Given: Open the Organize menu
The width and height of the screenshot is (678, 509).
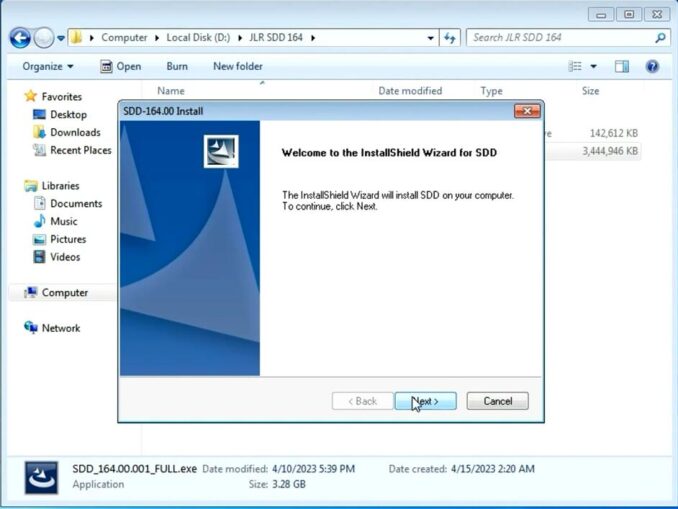Looking at the screenshot, I should 48,66.
